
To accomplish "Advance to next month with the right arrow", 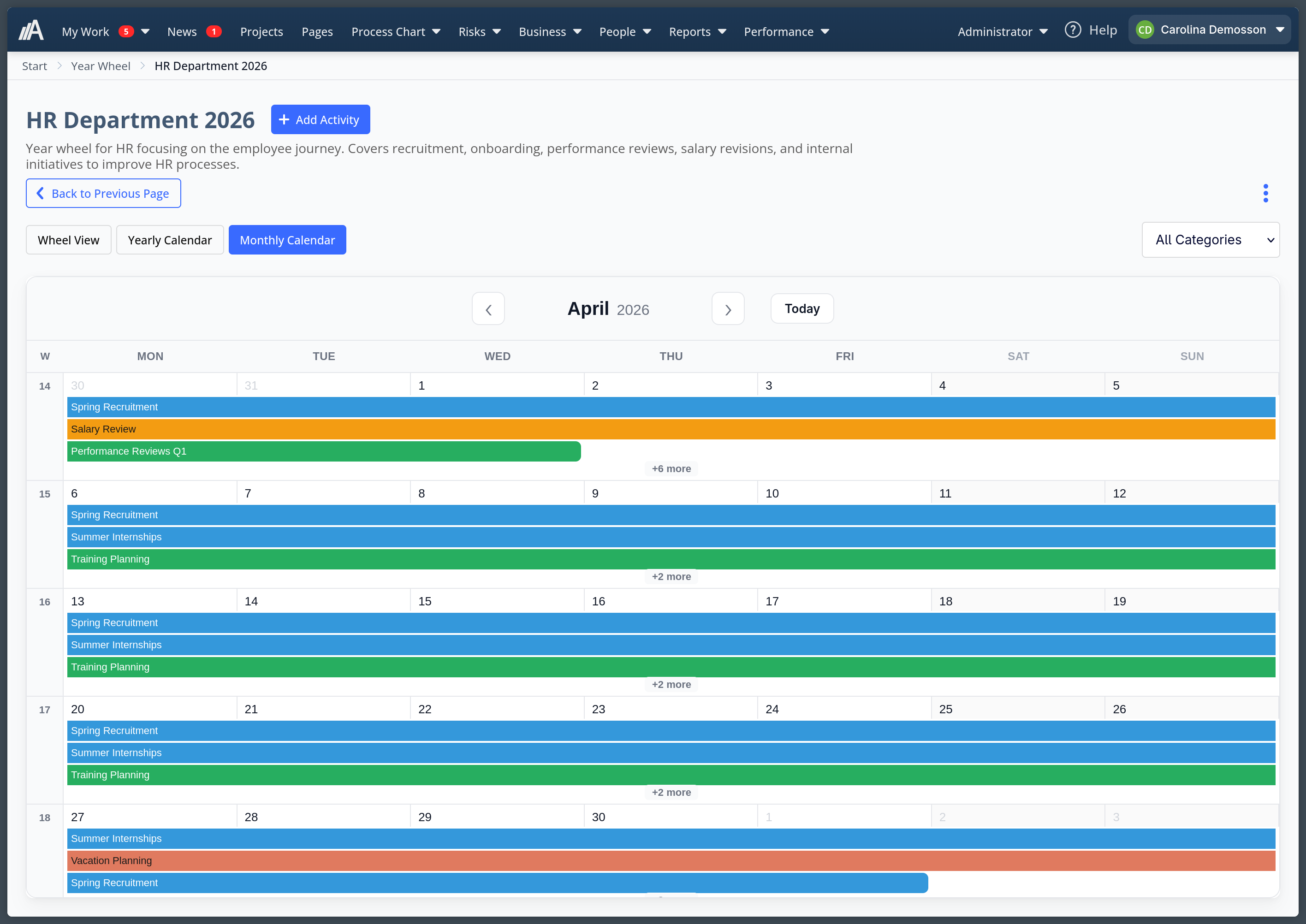I will pyautogui.click(x=728, y=308).
